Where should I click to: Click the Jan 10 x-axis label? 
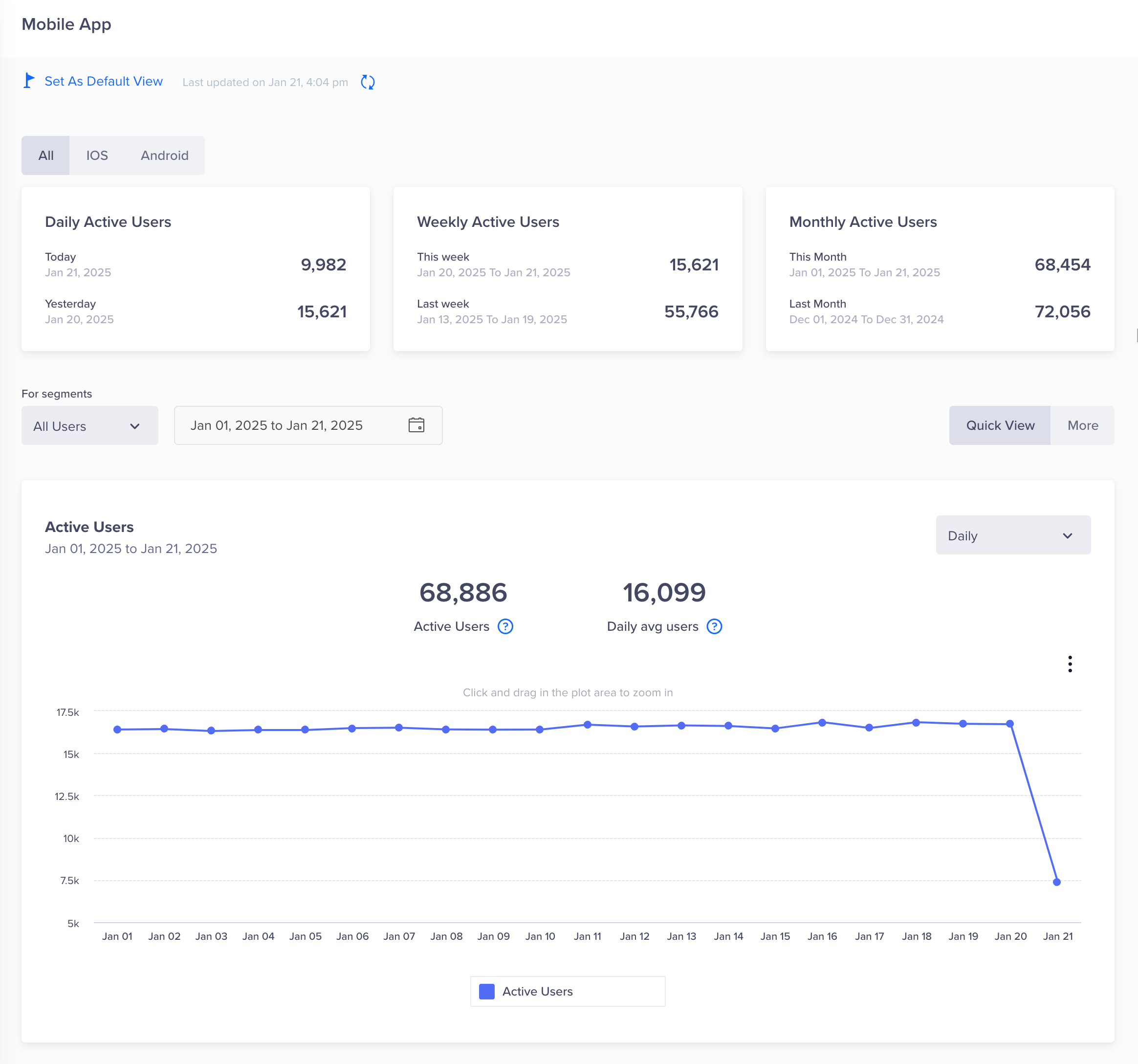tap(540, 936)
